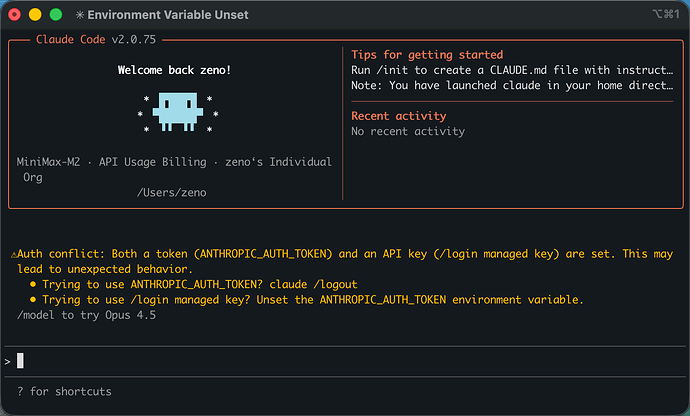The width and height of the screenshot is (690, 416).
Task: Click the prompt arrow symbol
Action: (7, 362)
